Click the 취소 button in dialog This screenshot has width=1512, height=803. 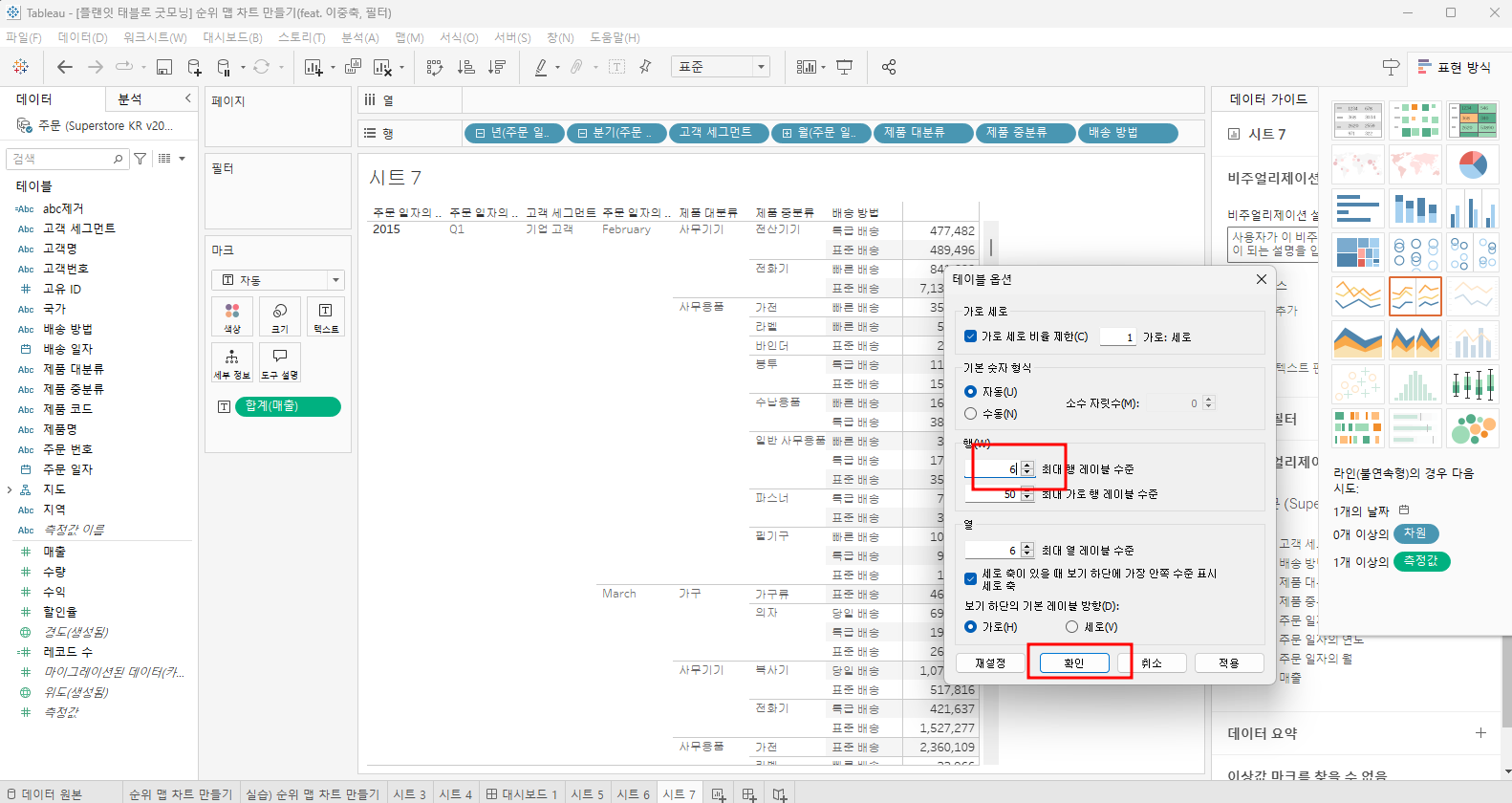[x=1152, y=662]
